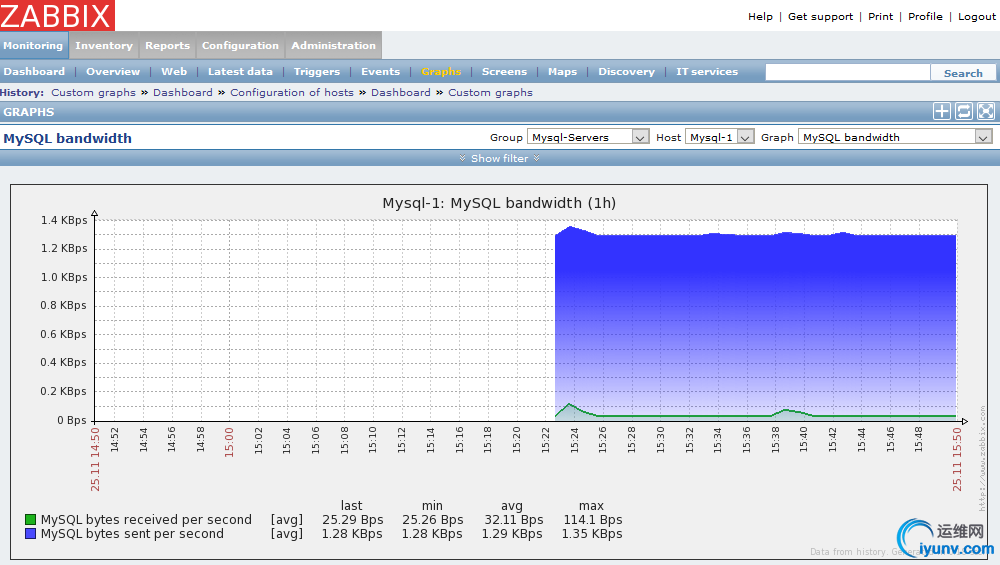Image resolution: width=1000 pixels, height=565 pixels.
Task: Open the Latest data submenu
Action: pyautogui.click(x=240, y=71)
